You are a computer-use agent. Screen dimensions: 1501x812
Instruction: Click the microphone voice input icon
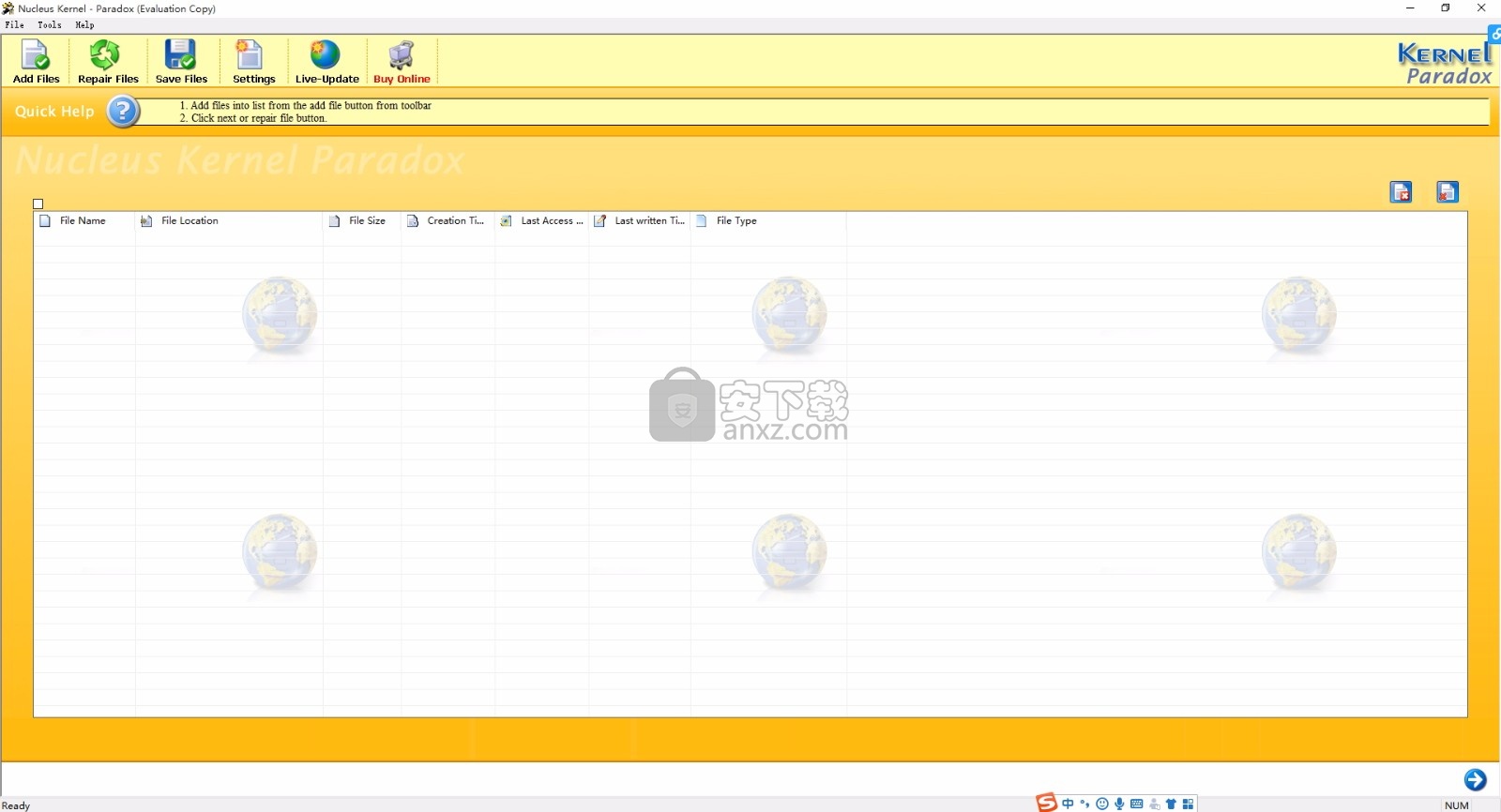[x=1119, y=804]
